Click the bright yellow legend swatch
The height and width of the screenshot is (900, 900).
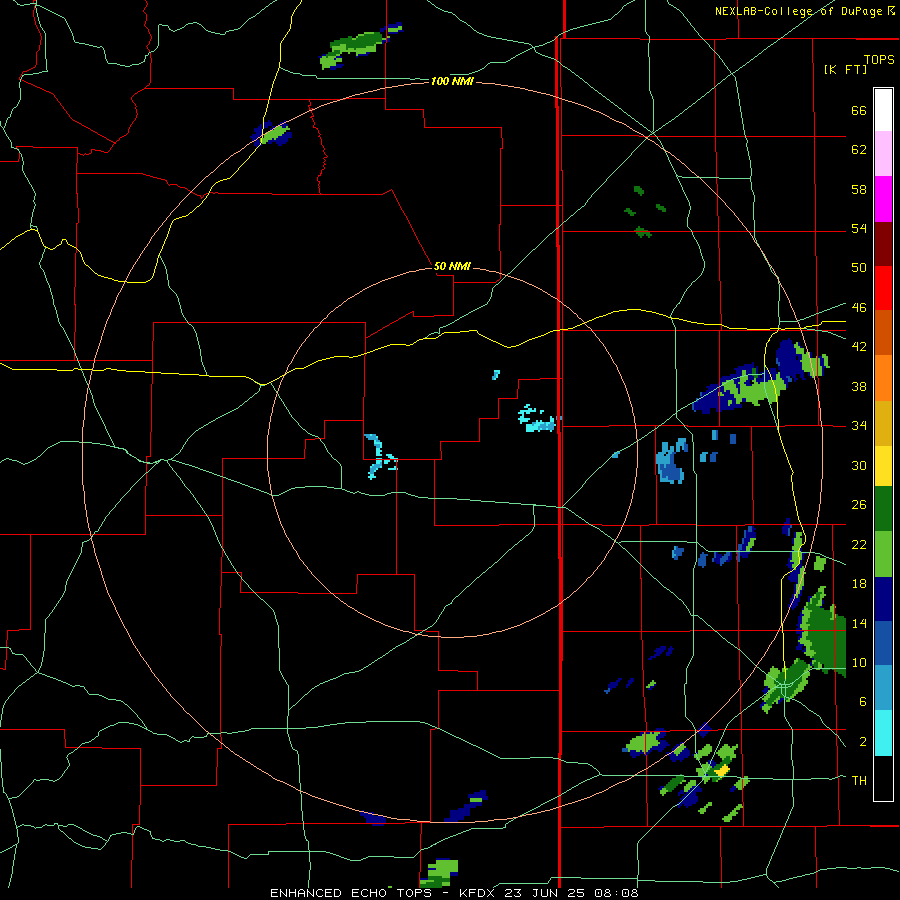(883, 466)
